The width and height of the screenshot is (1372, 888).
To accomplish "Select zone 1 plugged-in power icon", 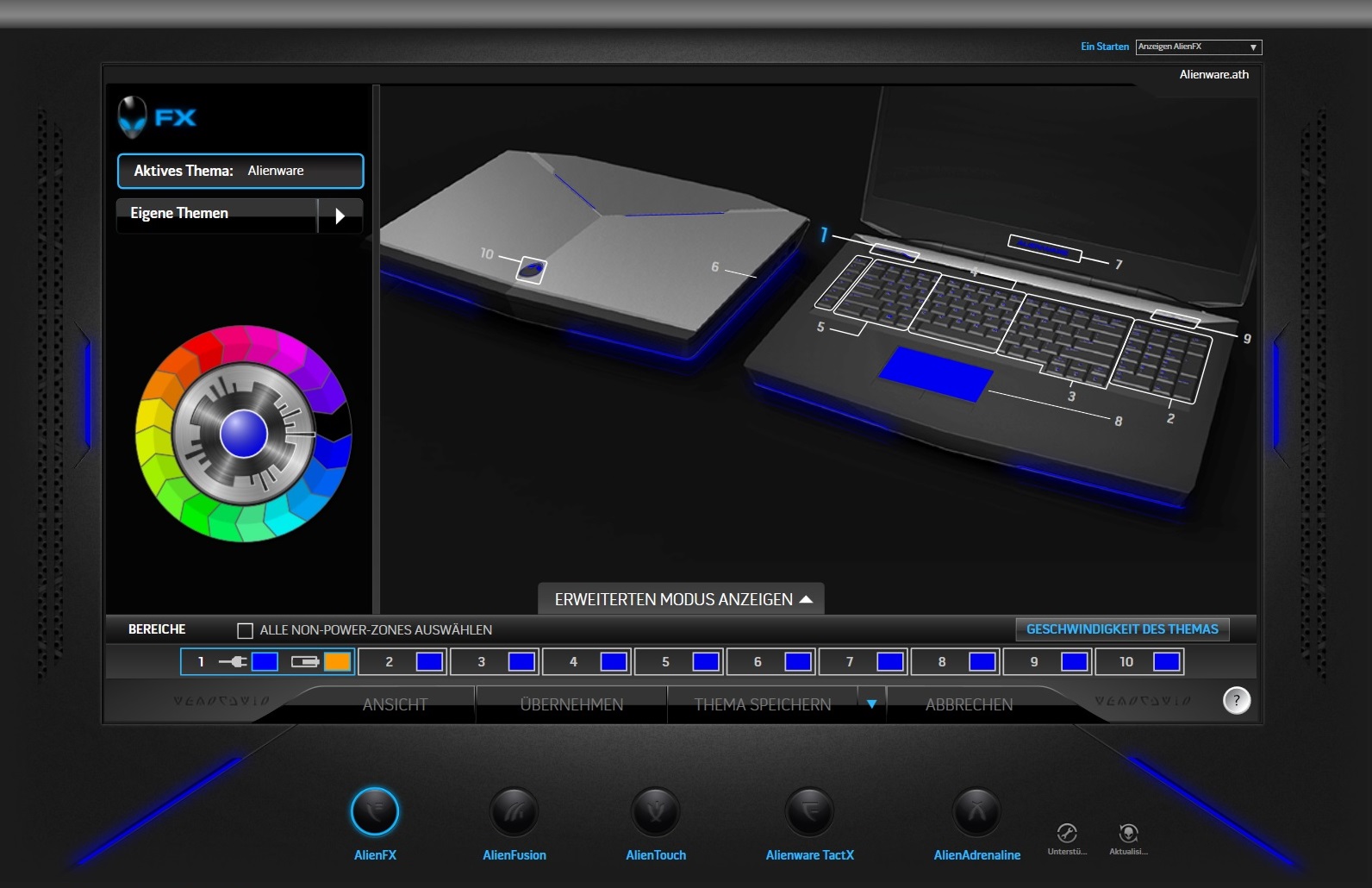I will (233, 662).
